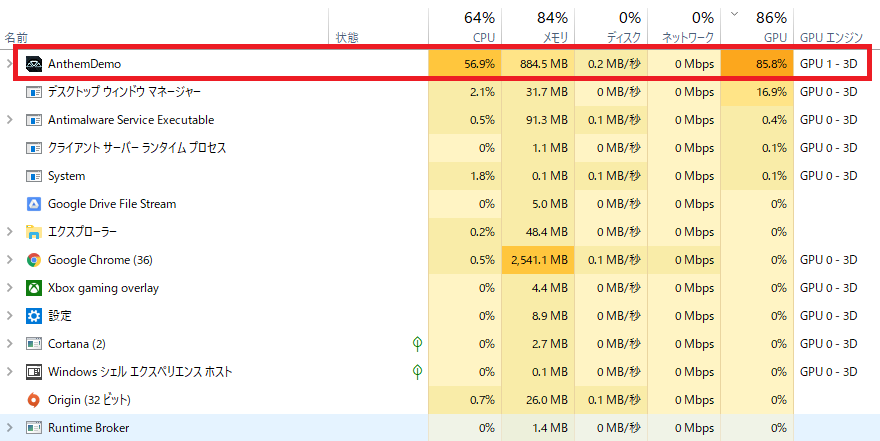
Task: Click leaf status icon on Windows シェル row
Action: point(417,371)
